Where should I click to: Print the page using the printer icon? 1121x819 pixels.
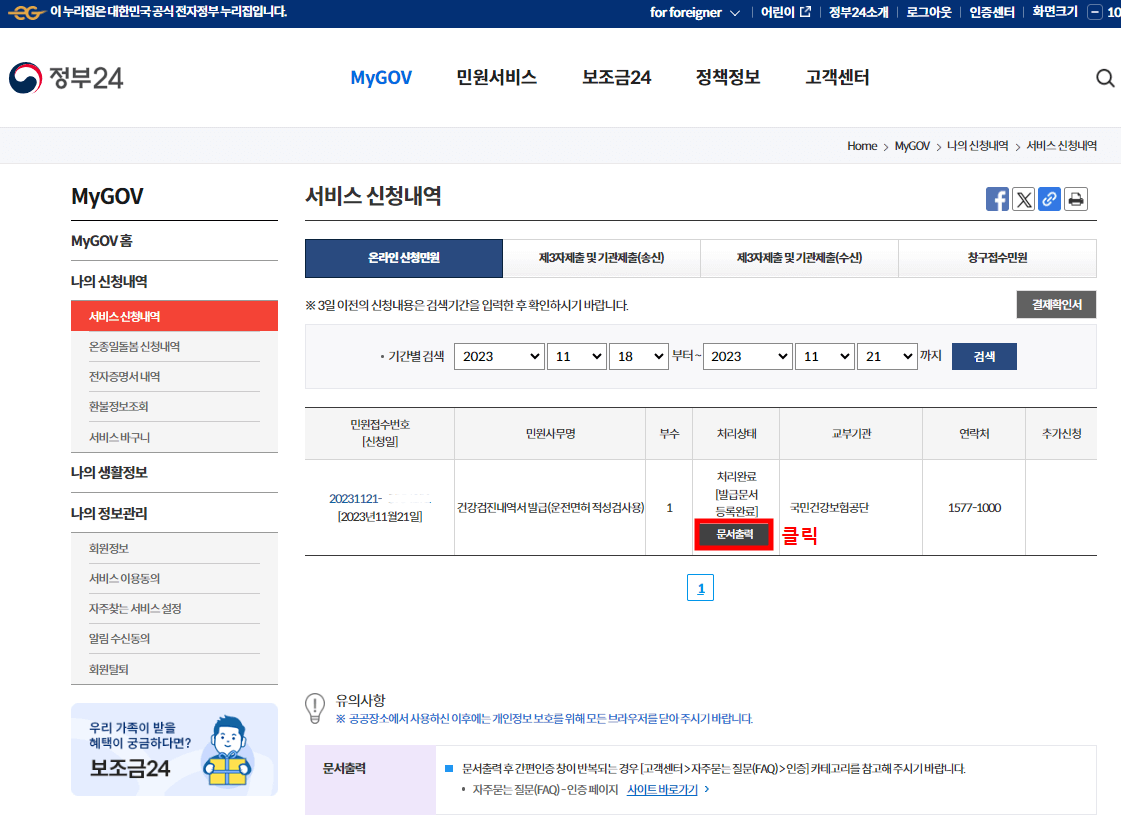click(x=1075, y=199)
